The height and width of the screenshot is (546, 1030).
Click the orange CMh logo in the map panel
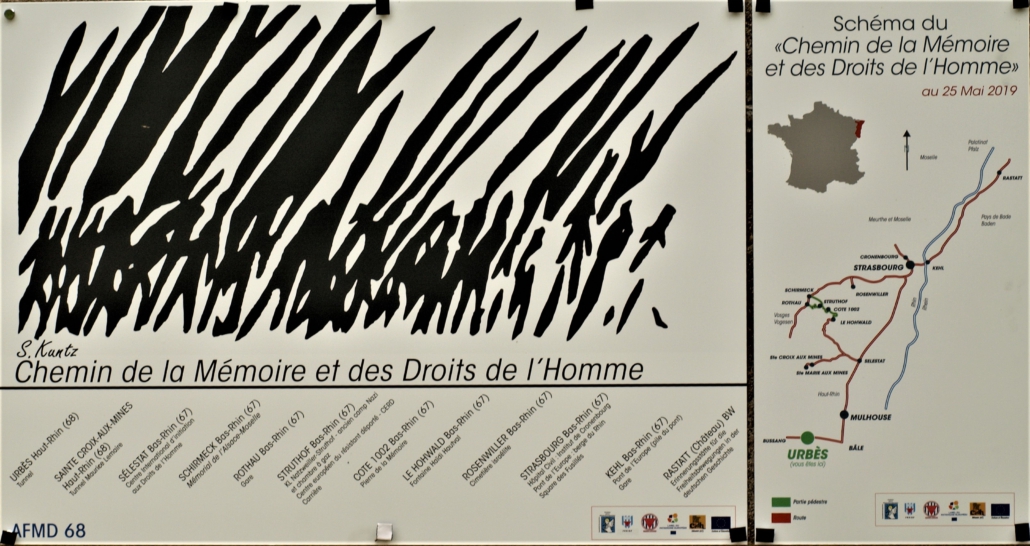977,509
